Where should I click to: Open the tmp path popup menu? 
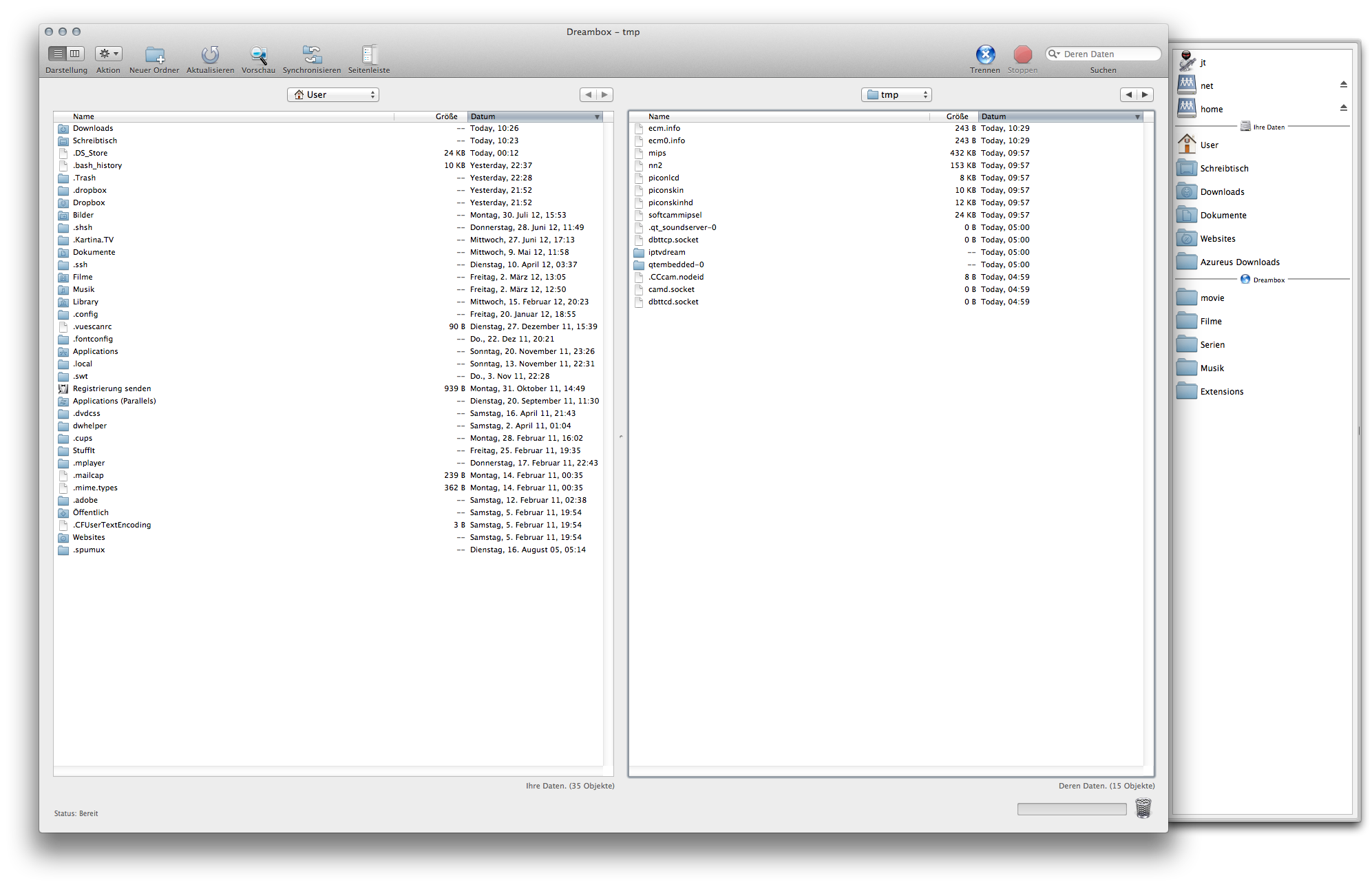(896, 94)
